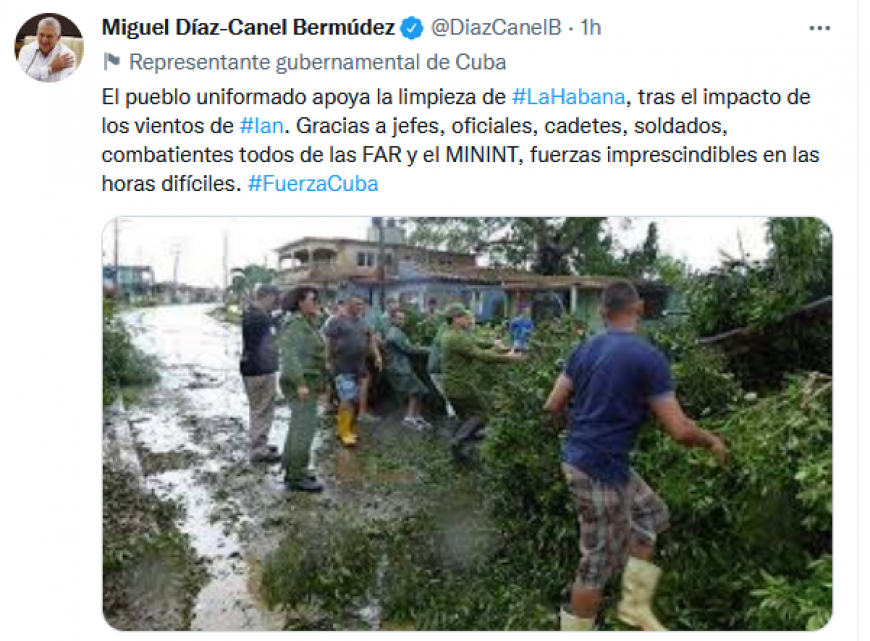
Task: Follow the #LaHabana hashtag
Action: (x=568, y=97)
